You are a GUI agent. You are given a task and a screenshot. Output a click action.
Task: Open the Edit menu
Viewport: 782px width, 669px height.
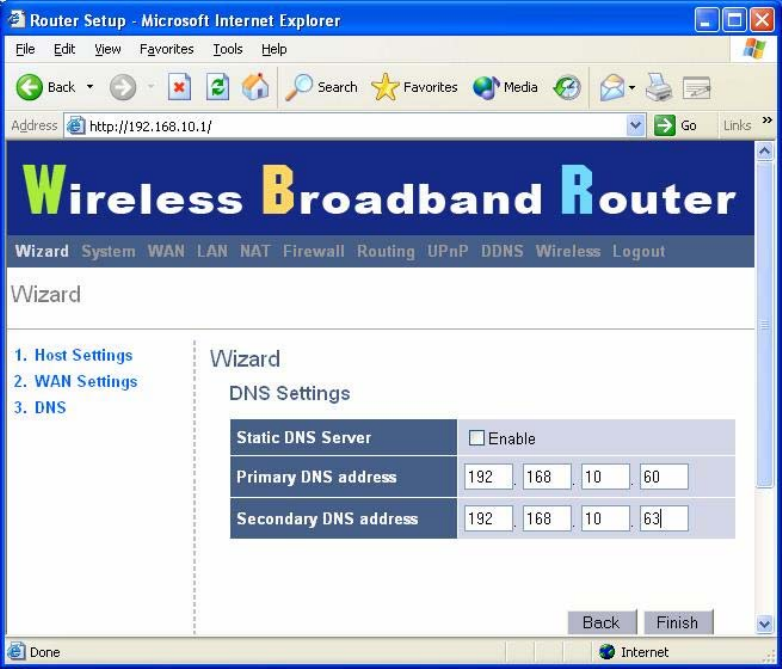64,49
